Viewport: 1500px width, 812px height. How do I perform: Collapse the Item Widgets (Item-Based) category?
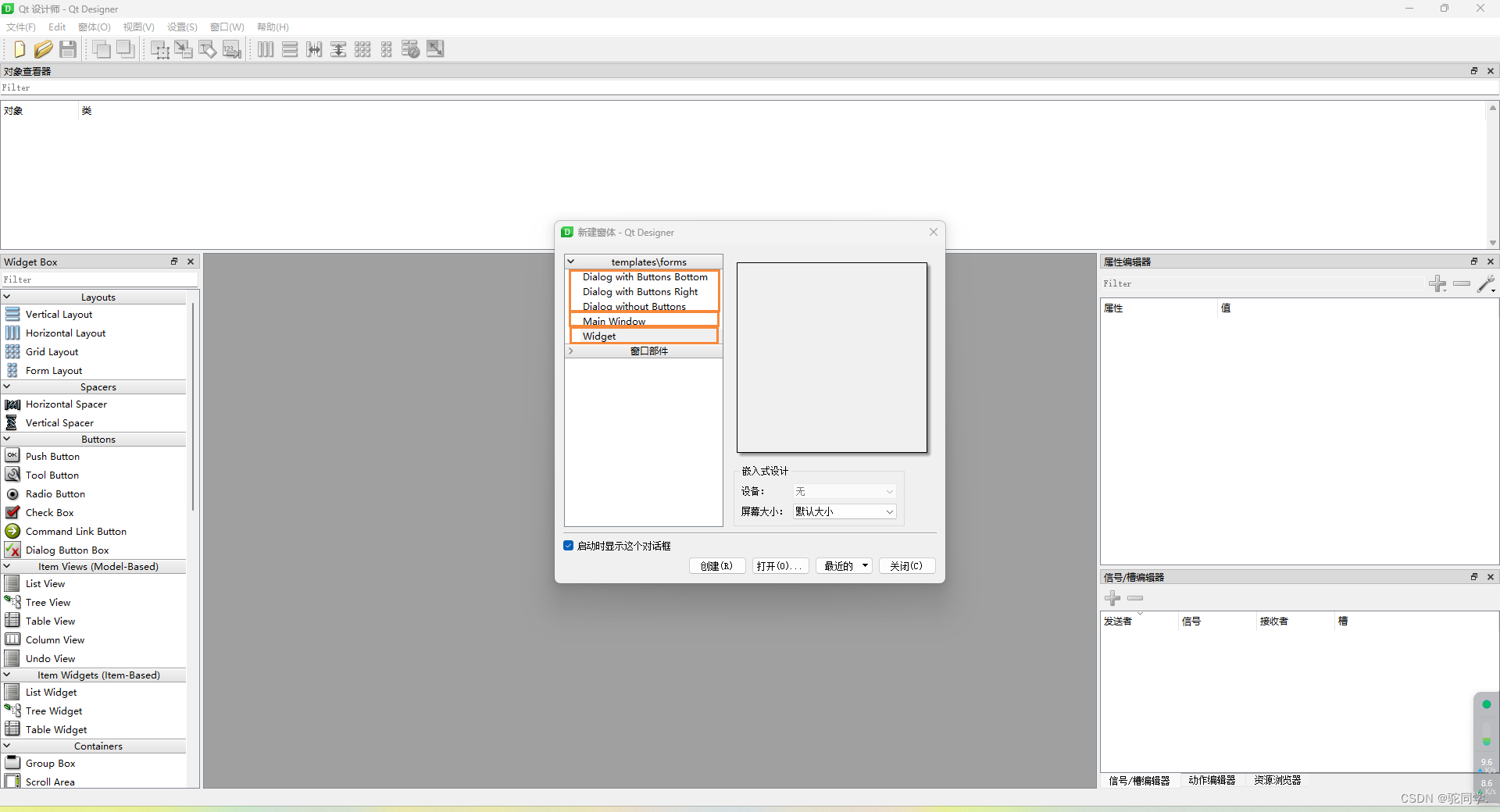tap(7, 675)
